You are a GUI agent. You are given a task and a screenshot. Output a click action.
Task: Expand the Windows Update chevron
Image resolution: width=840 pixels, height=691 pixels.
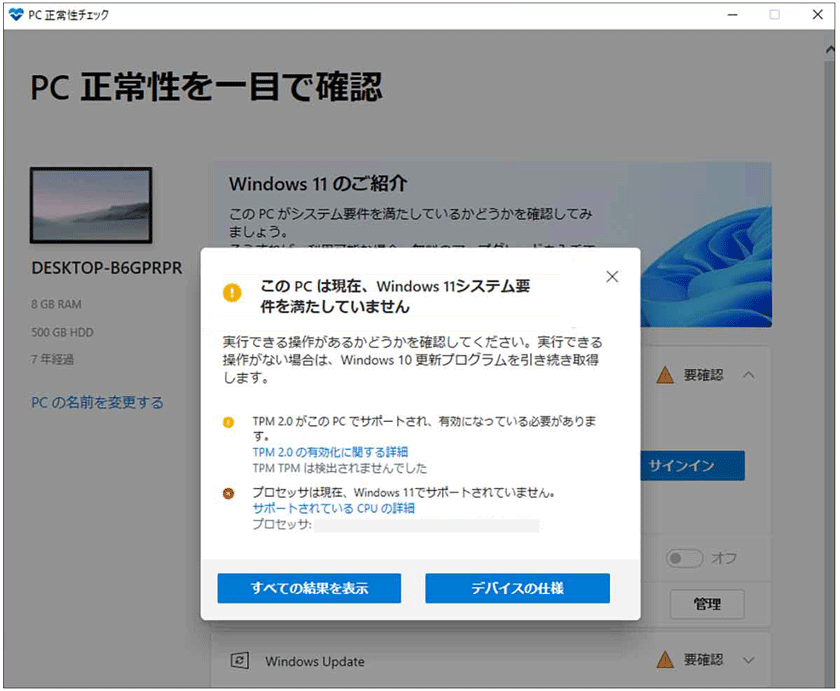point(749,660)
